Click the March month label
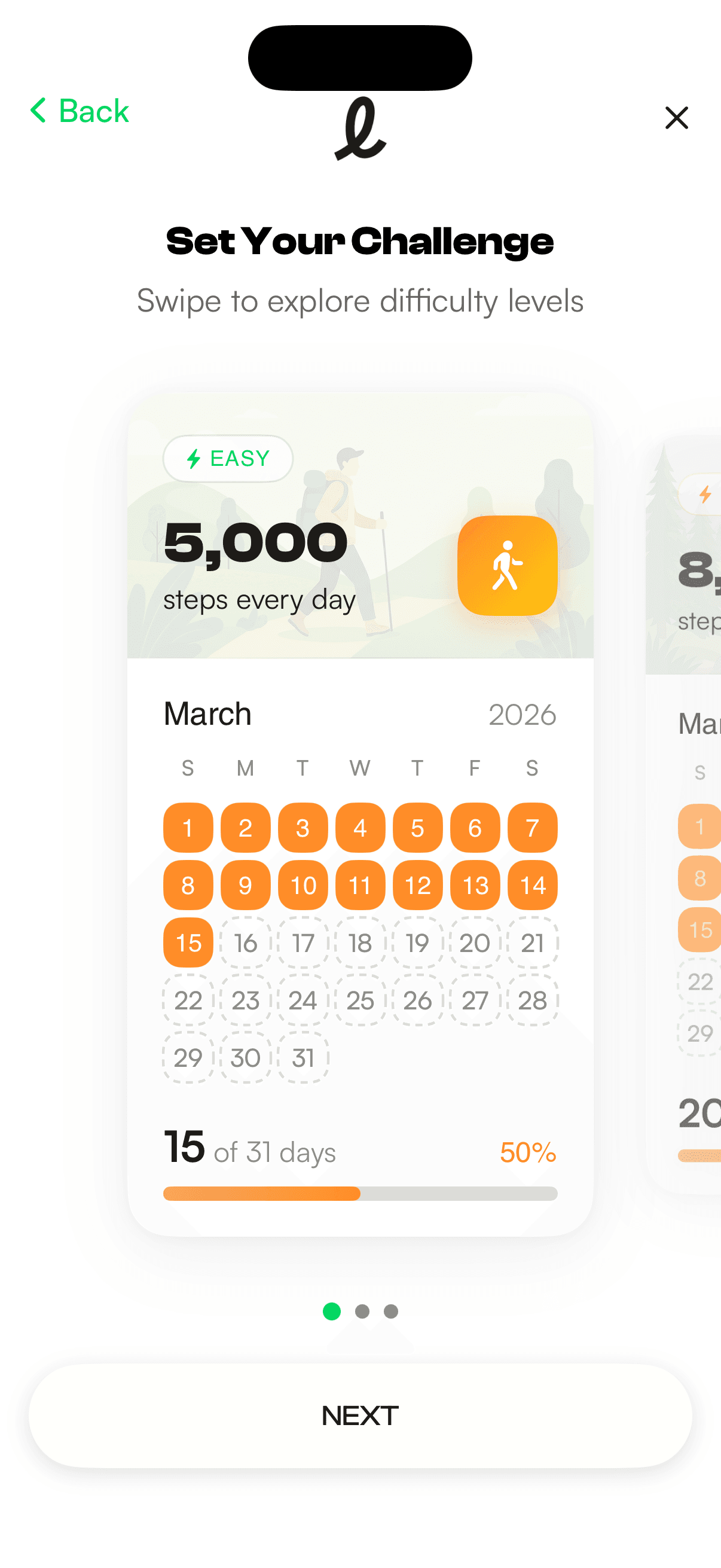Screen dimensions: 721x1568 [207, 713]
